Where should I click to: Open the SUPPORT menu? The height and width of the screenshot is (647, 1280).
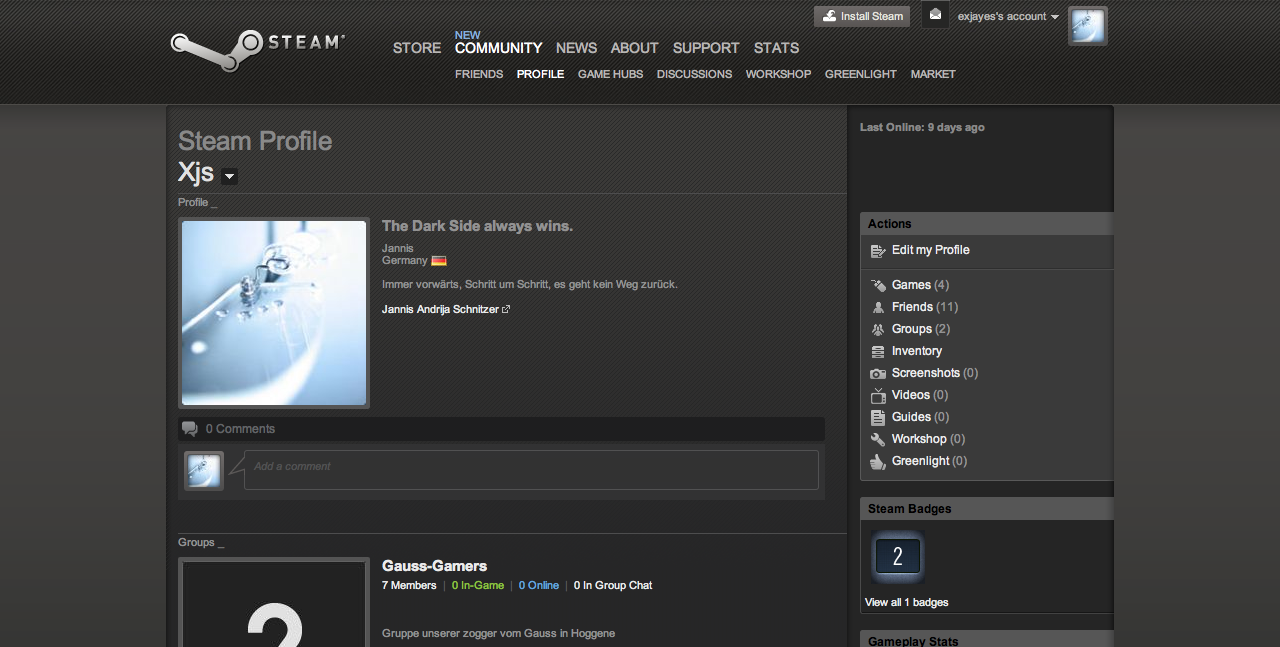(706, 48)
